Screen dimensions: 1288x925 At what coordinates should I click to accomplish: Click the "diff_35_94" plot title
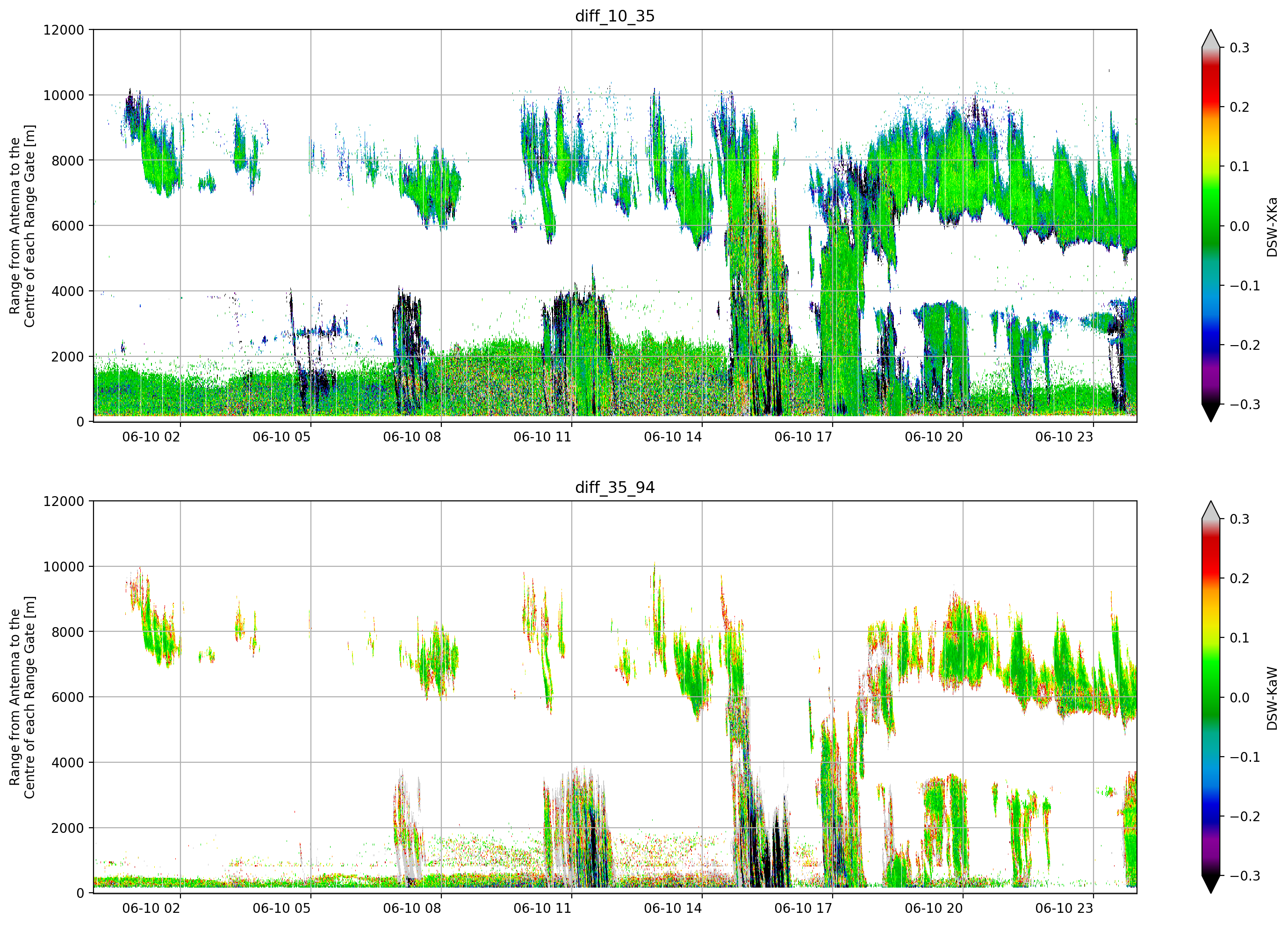615,487
